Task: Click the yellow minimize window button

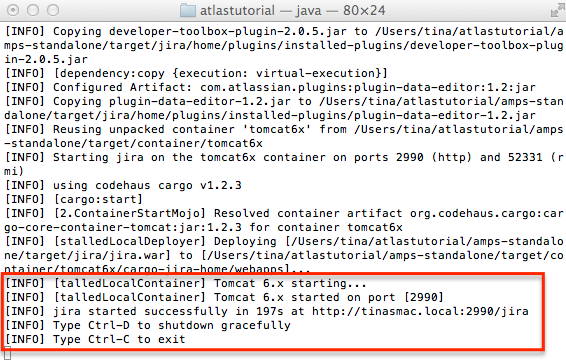Action: point(33,10)
